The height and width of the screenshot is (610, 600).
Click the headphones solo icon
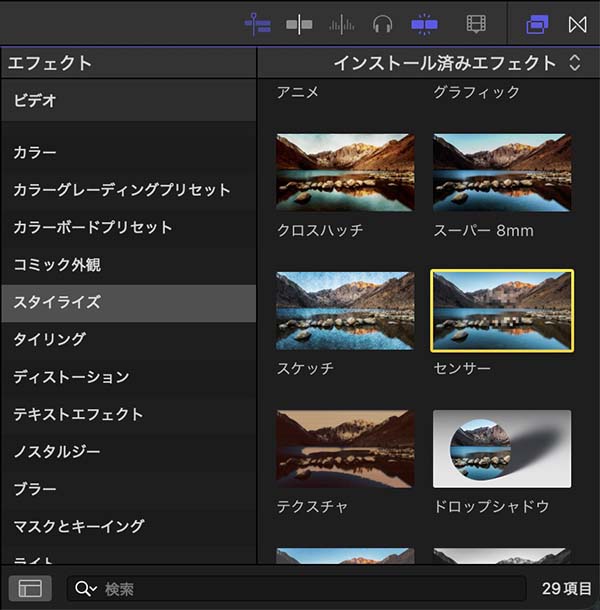[382, 23]
